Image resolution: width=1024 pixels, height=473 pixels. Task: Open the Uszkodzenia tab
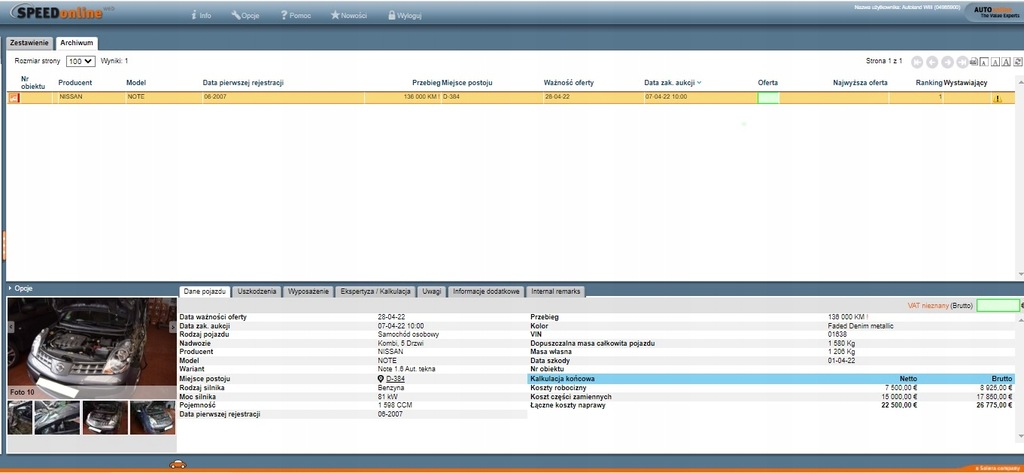click(x=257, y=291)
